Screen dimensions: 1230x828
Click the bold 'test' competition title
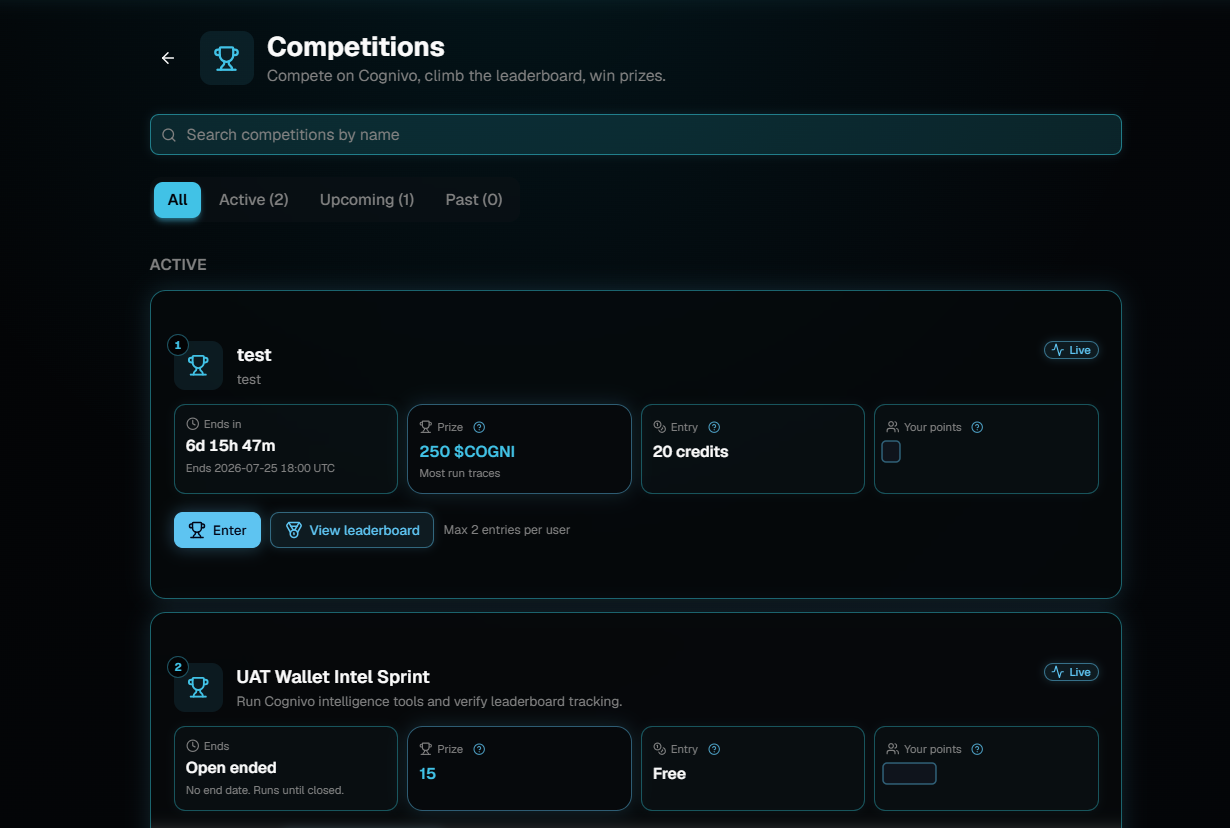coord(254,355)
